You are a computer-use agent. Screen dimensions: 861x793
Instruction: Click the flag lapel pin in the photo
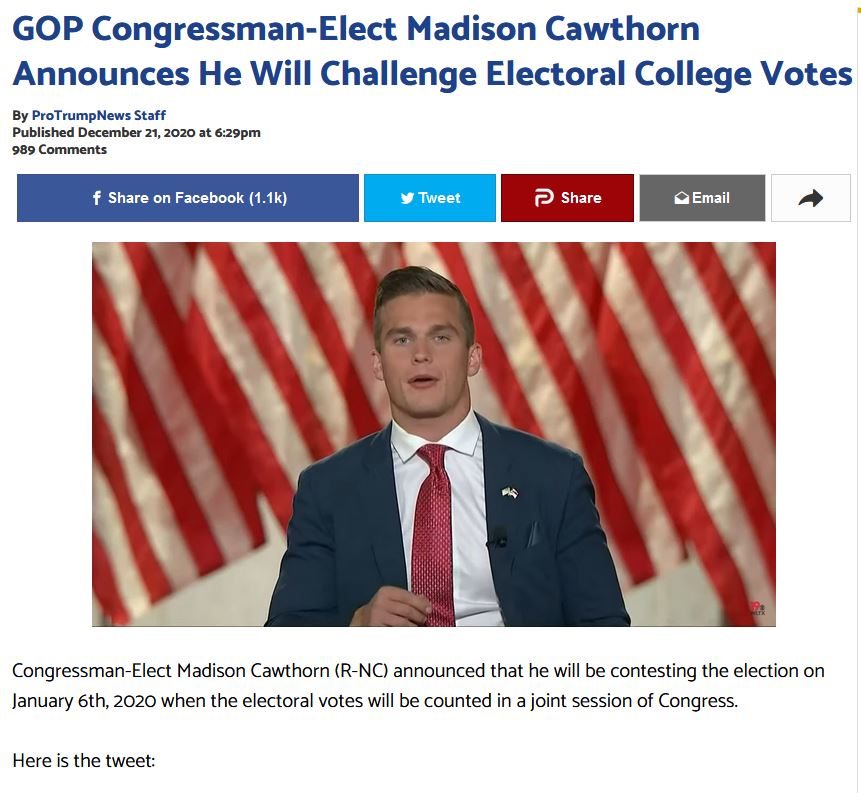point(509,493)
